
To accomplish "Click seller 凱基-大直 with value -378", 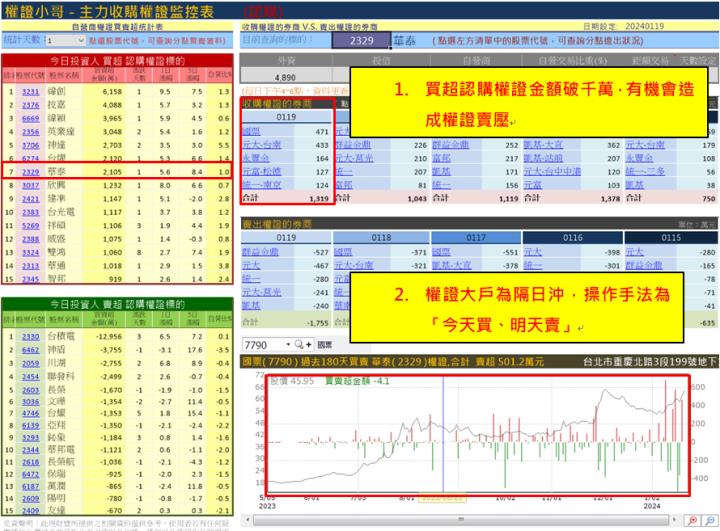I will (451, 266).
